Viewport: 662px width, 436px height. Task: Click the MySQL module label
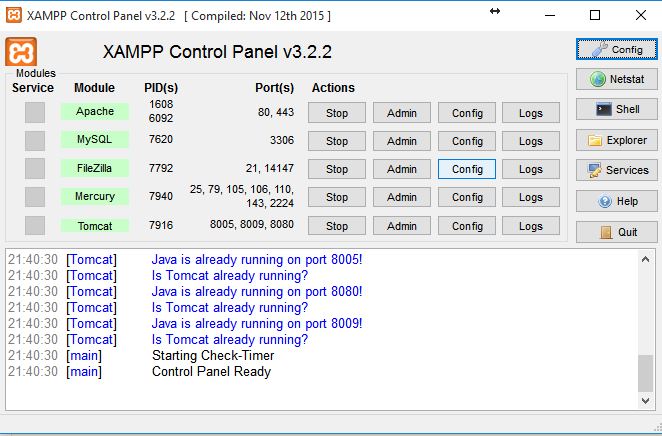point(95,139)
